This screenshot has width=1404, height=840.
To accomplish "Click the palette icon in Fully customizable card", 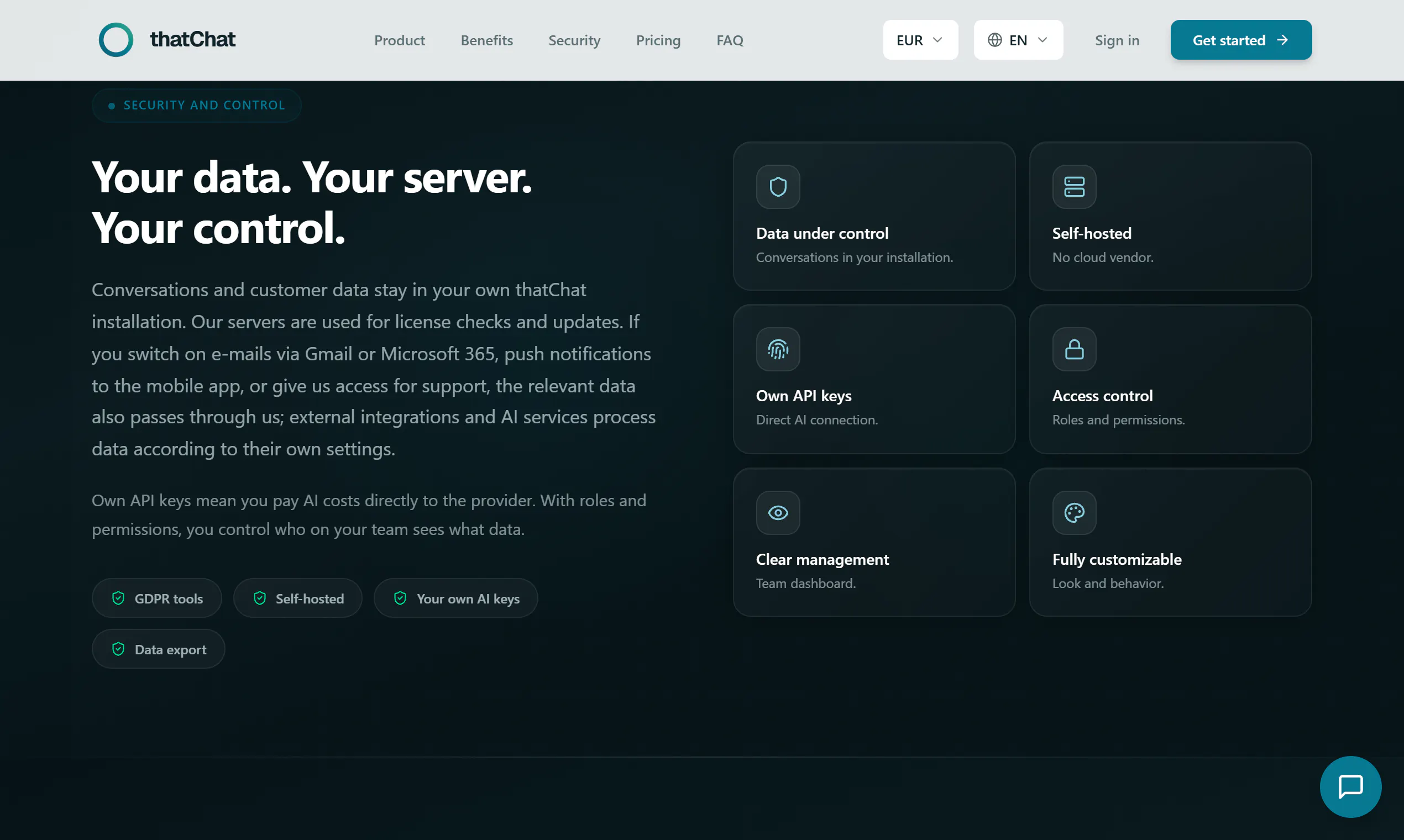I will [1074, 513].
